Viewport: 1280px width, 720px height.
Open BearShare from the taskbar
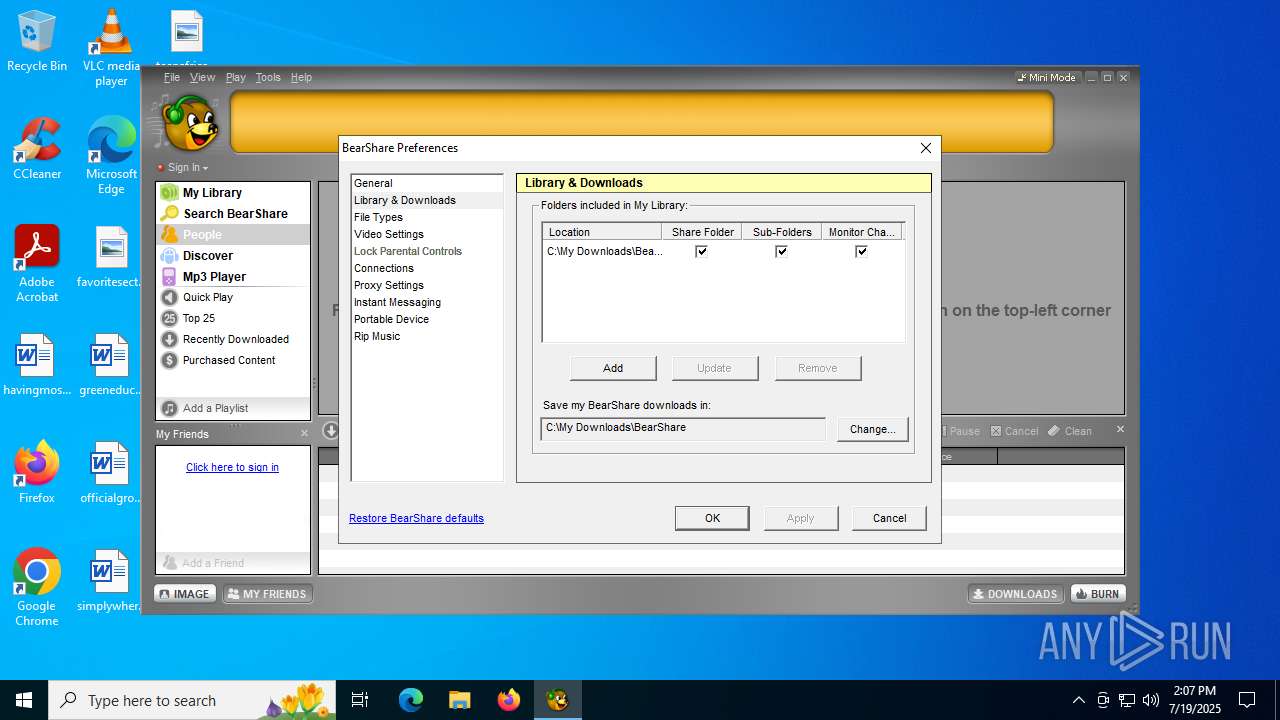click(557, 700)
